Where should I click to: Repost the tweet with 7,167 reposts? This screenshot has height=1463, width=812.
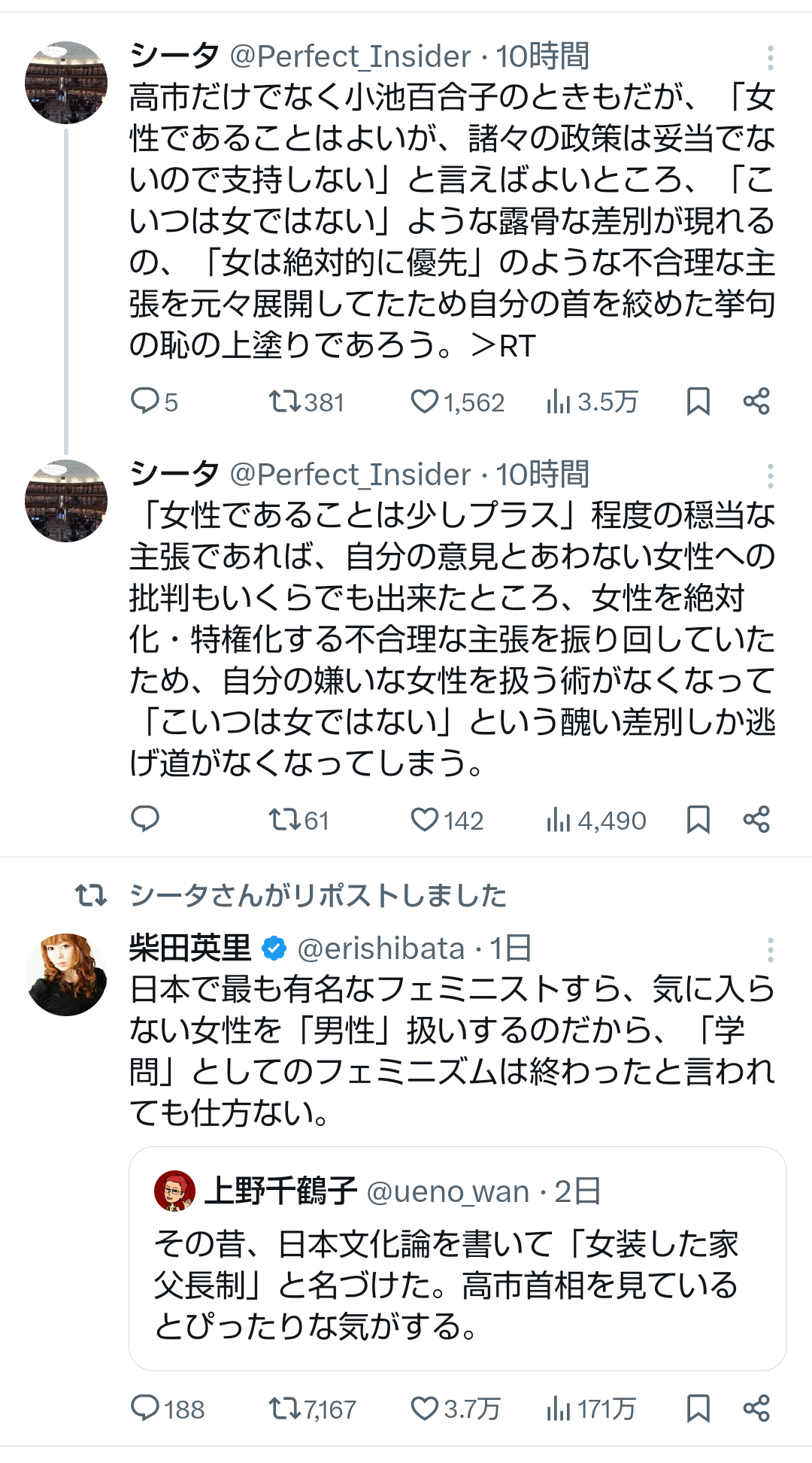285,1408
